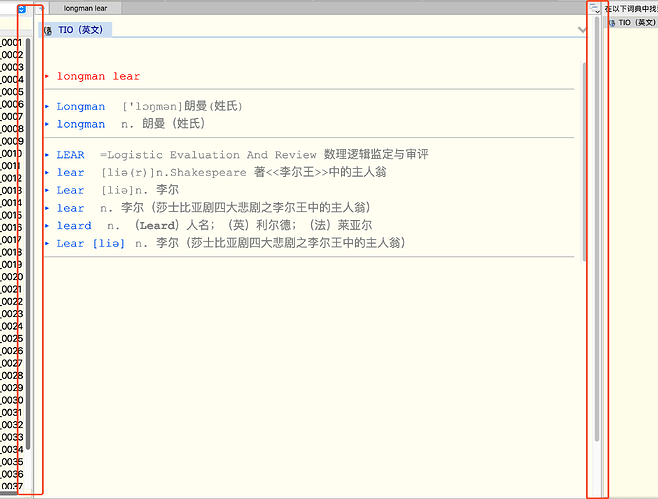Open the tab list dropdown icon
Screen dimensions: 658x499
(x=594, y=8)
